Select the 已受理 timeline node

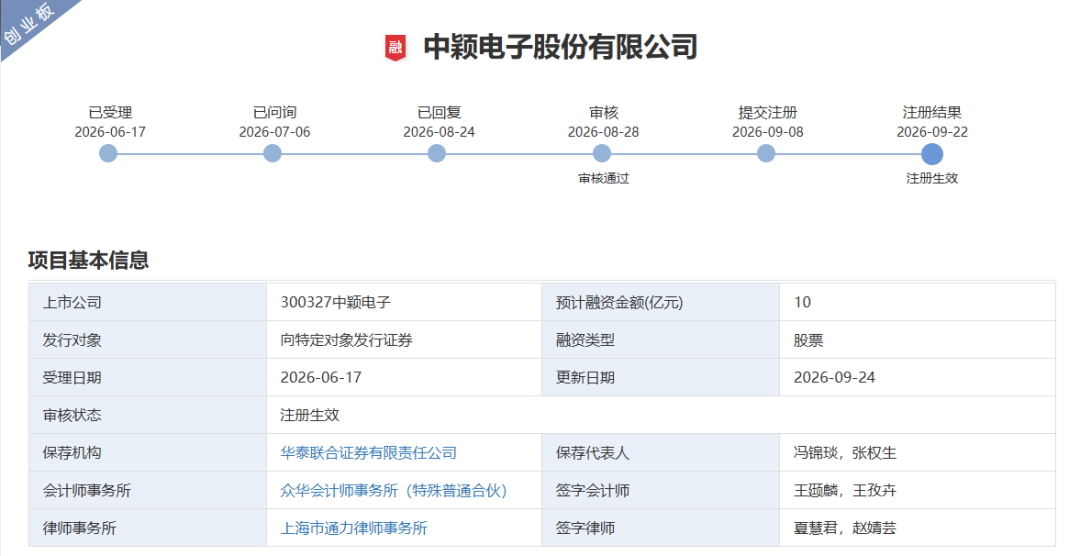pyautogui.click(x=108, y=153)
